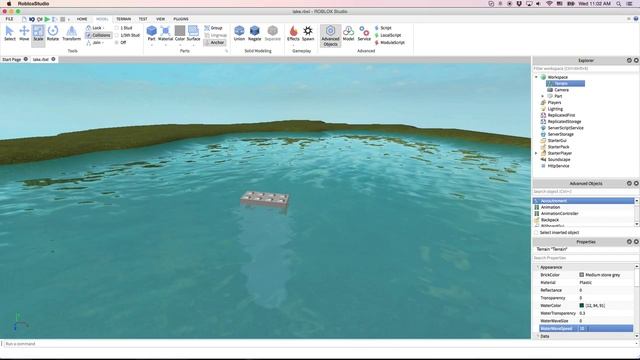Viewport: 640px width, 360px height.
Task: Collapse the Appearance properties section
Action: click(x=538, y=267)
